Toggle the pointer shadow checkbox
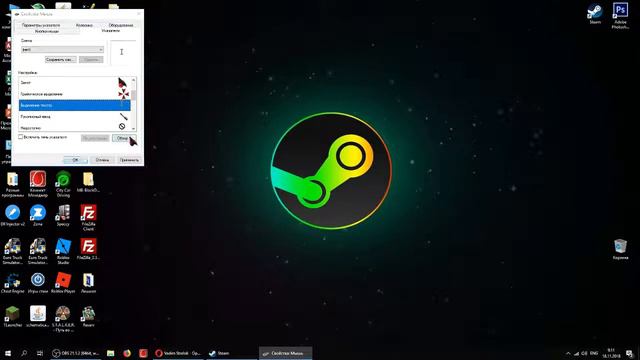The width and height of the screenshot is (640, 360). (20, 137)
